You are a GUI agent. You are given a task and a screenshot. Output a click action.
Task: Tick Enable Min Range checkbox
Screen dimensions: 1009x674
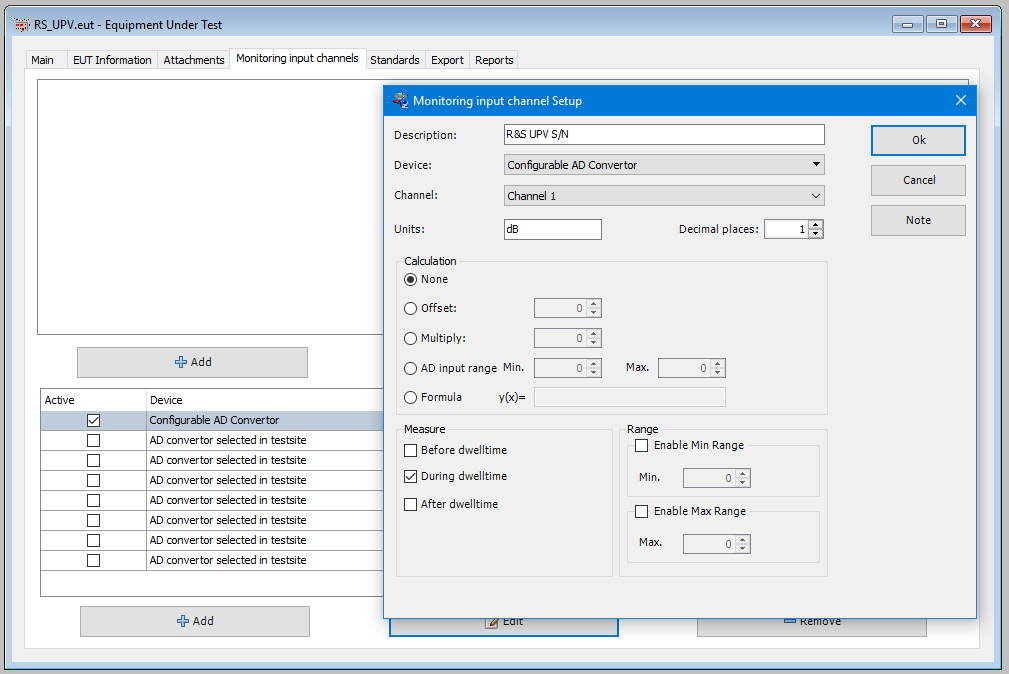click(x=641, y=445)
